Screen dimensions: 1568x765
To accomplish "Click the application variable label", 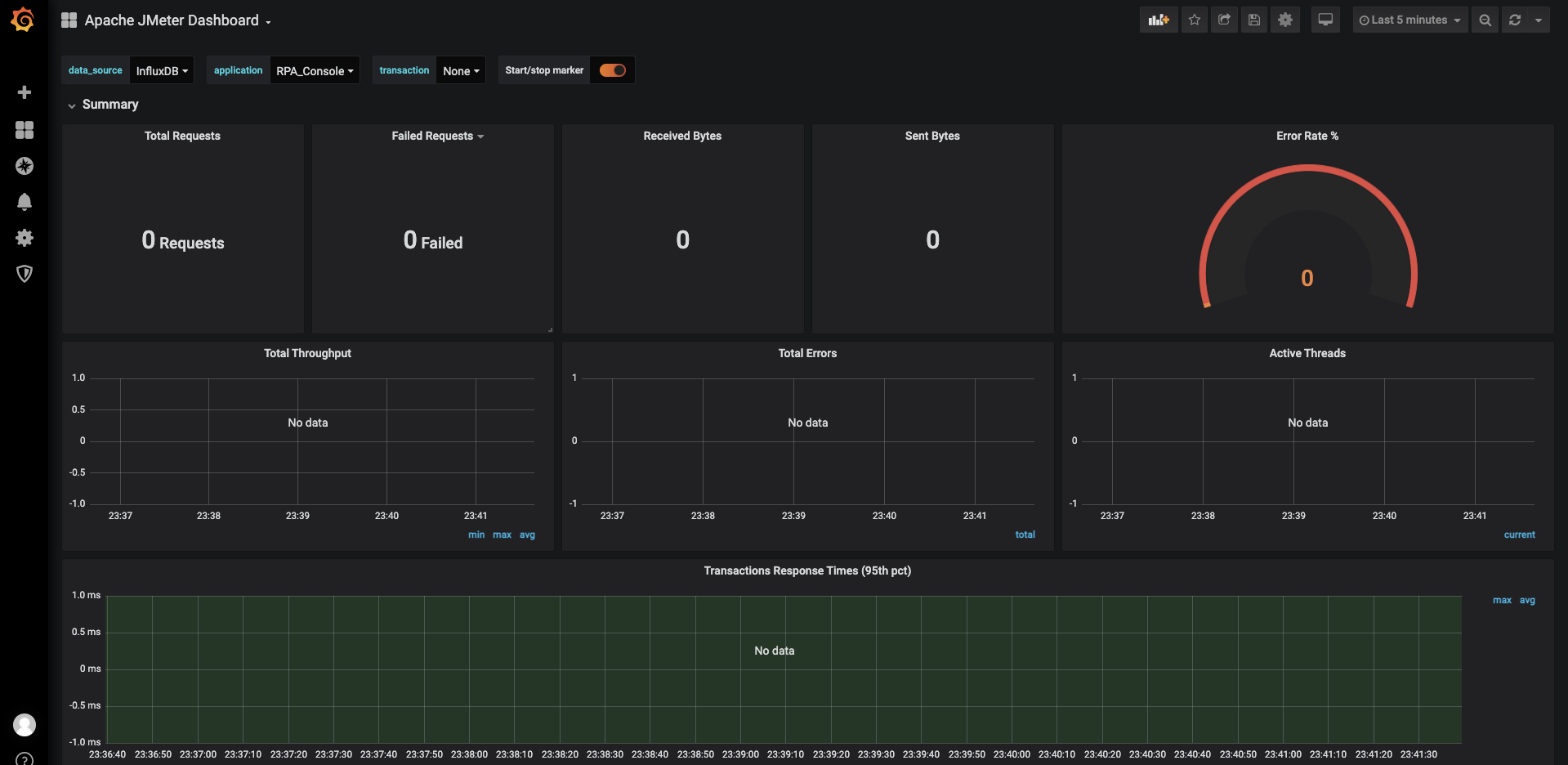I will click(x=238, y=70).
